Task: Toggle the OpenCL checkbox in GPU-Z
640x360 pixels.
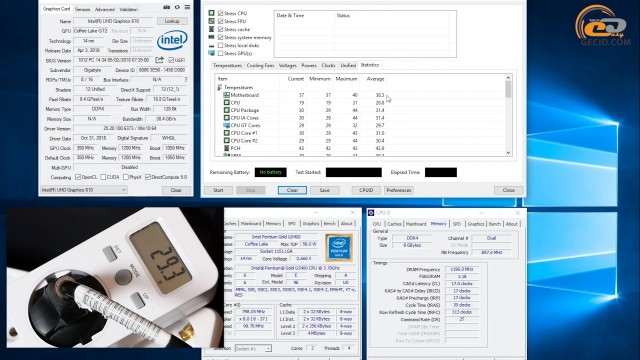Action: click(x=78, y=177)
